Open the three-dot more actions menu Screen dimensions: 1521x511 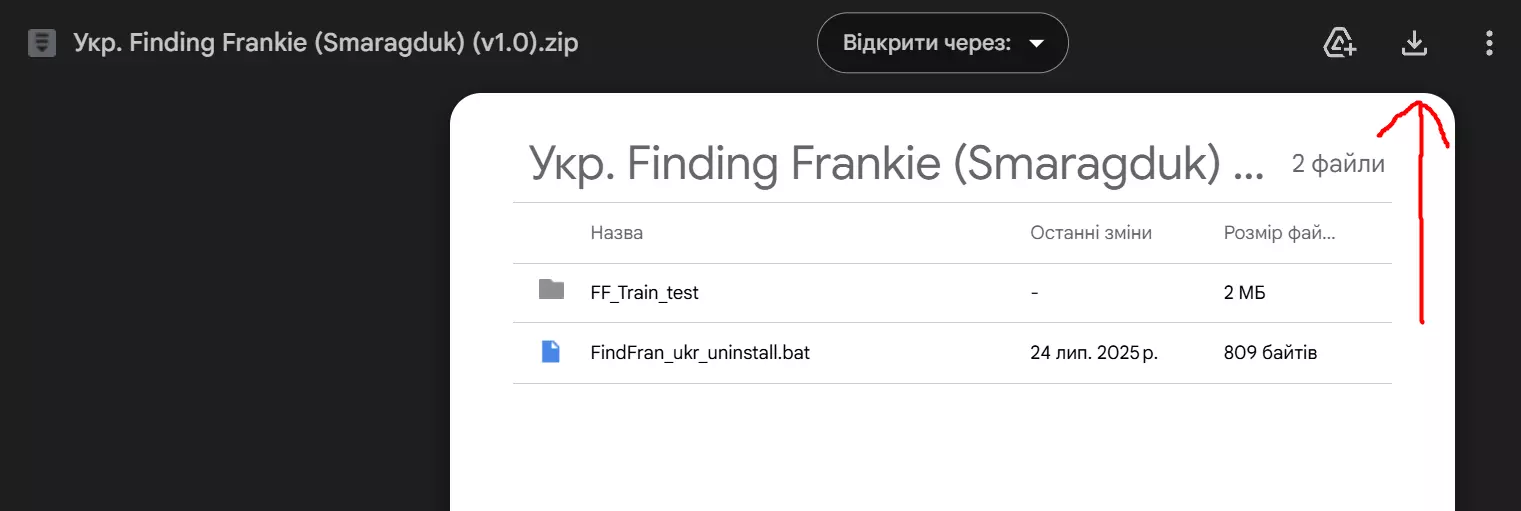pyautogui.click(x=1489, y=43)
